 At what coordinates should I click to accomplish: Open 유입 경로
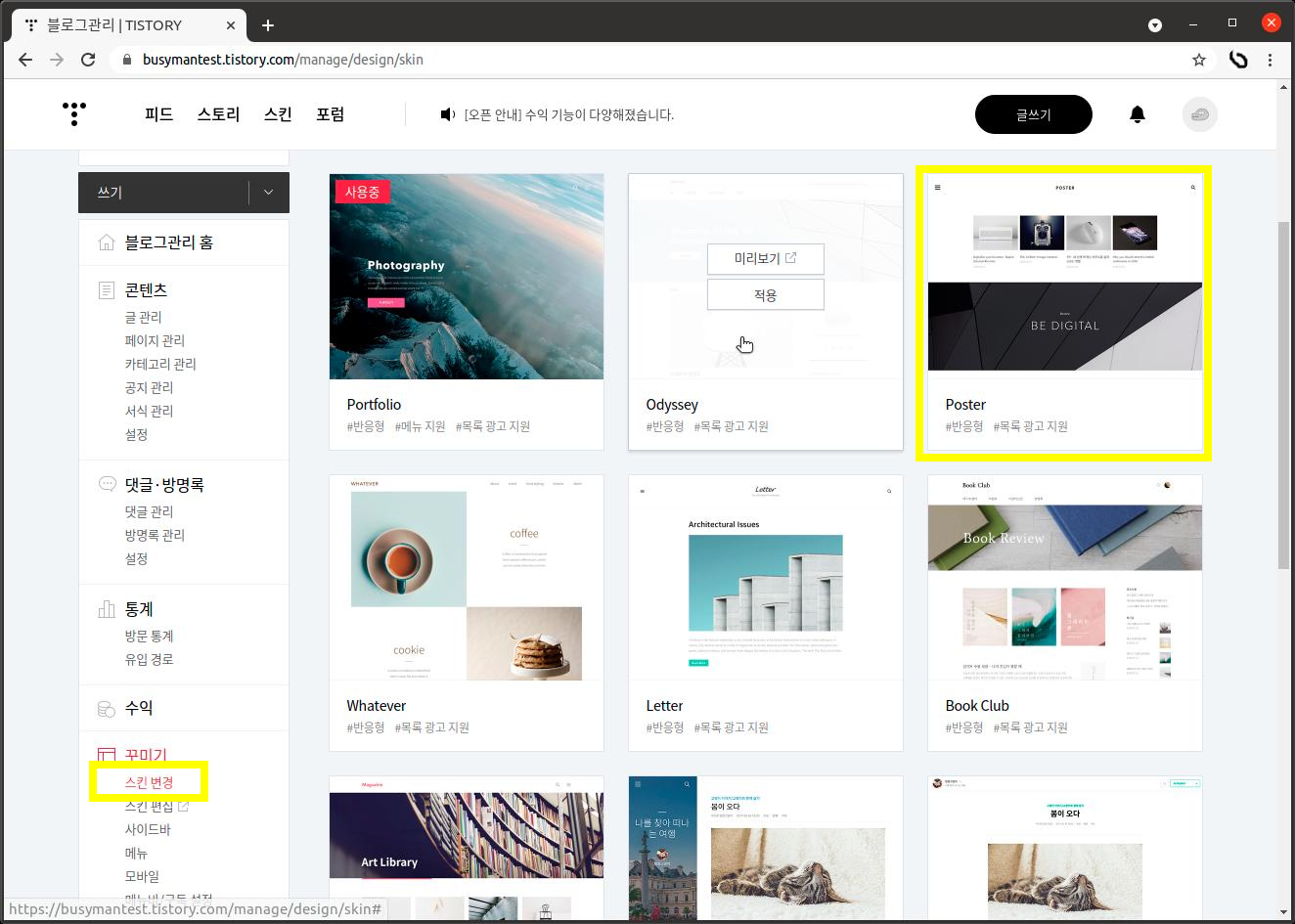click(149, 659)
